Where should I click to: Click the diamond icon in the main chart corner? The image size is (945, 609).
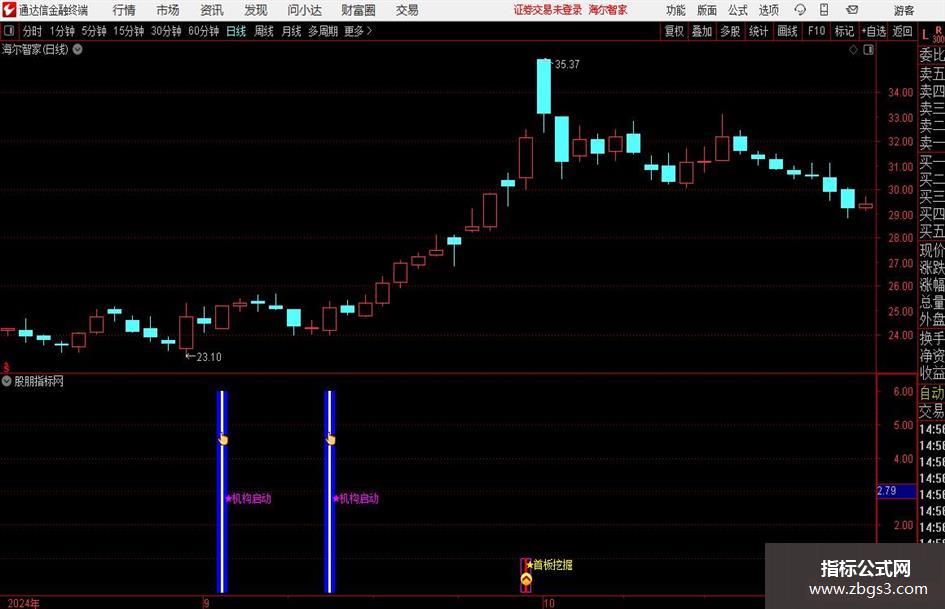point(853,50)
